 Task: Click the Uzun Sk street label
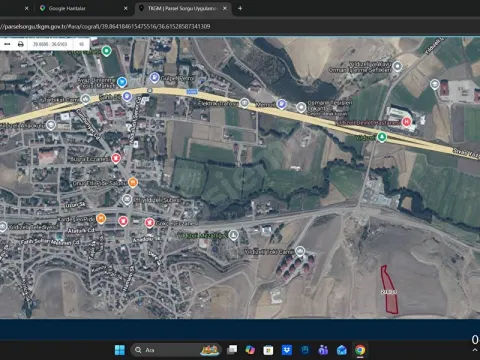(x=76, y=205)
